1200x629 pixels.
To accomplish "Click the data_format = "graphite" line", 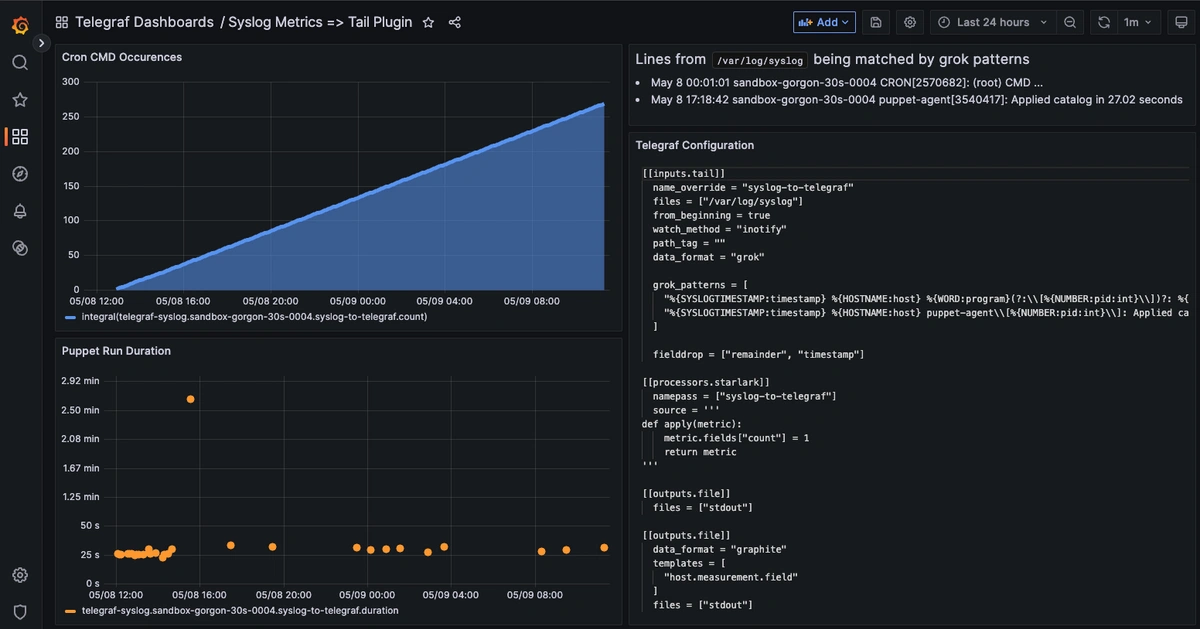I will (720, 549).
